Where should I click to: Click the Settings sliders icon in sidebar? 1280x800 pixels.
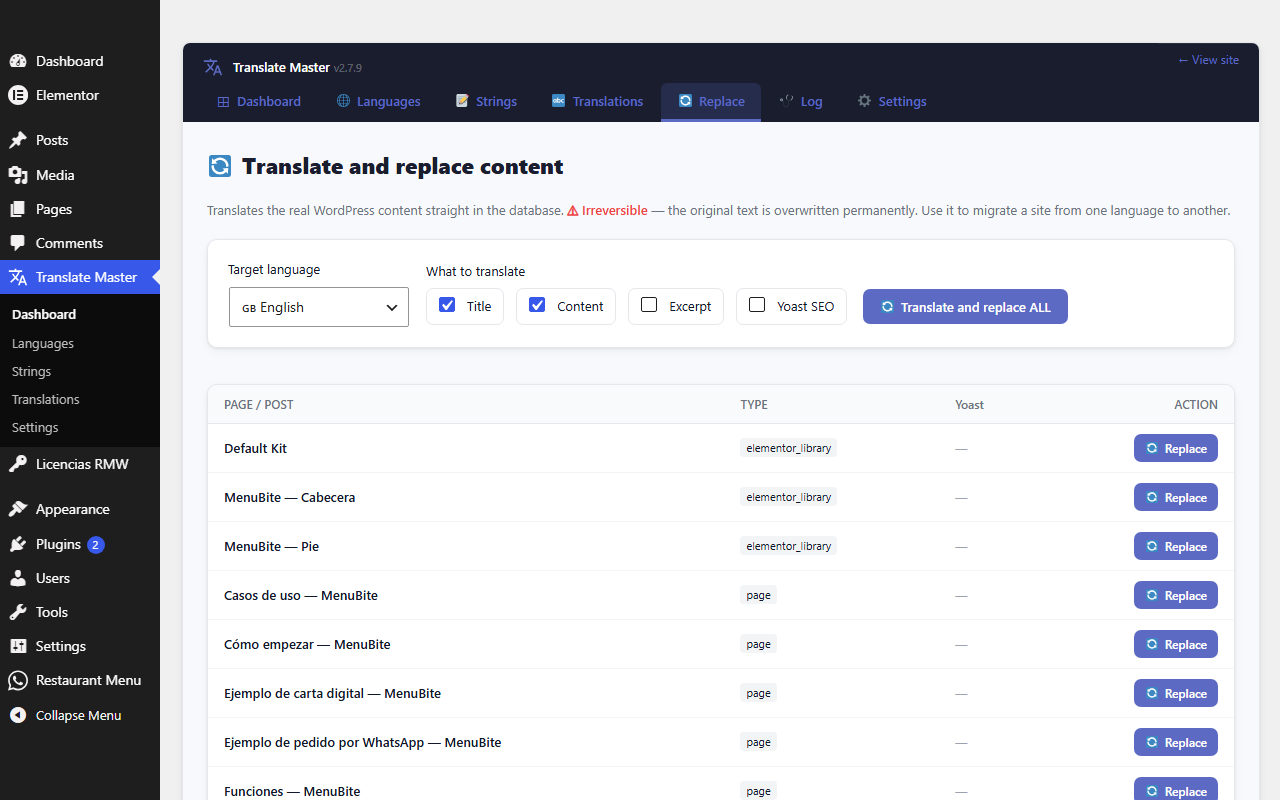18,646
